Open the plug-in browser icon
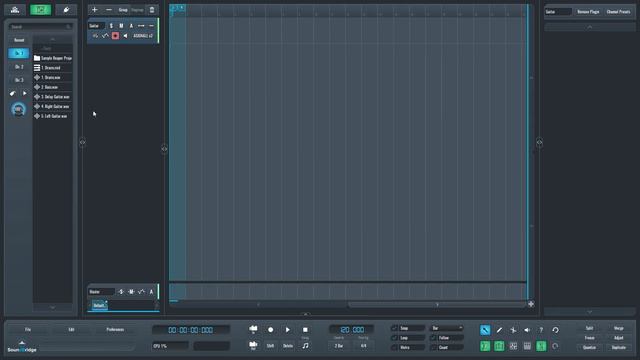Viewport: 640px width, 360px height. [66, 10]
